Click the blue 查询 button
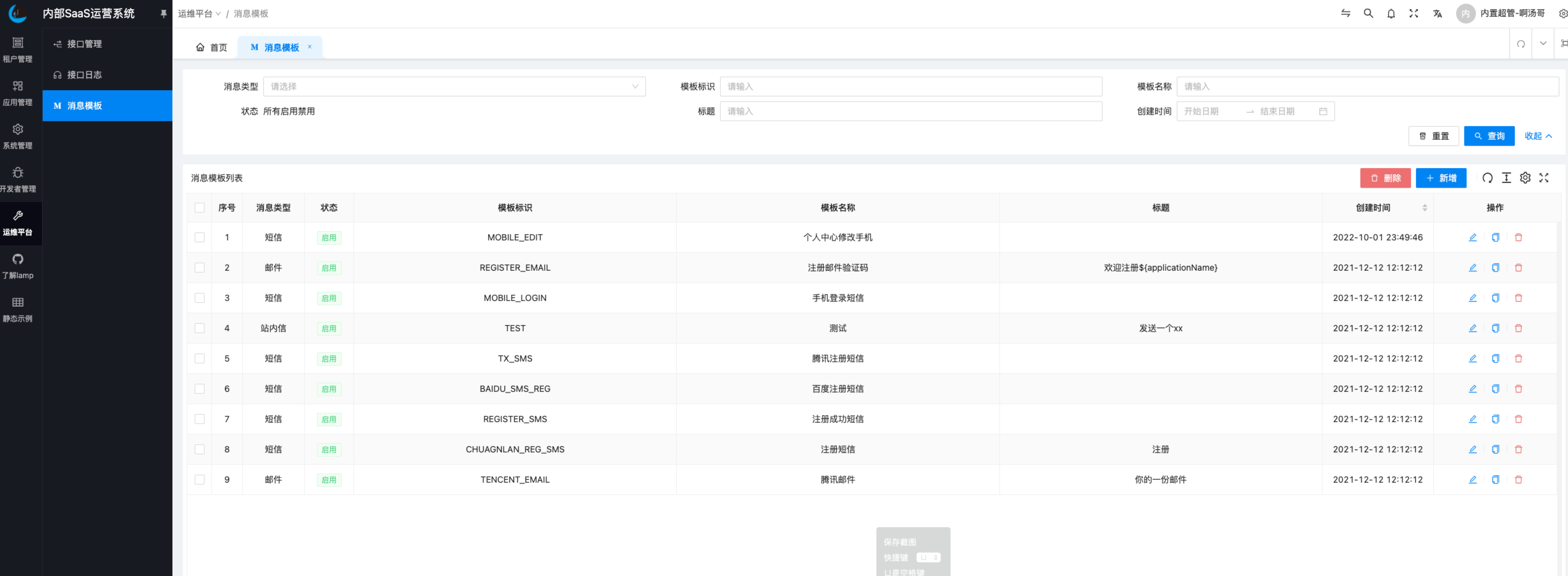Viewport: 1568px width, 576px height. pyautogui.click(x=1489, y=136)
